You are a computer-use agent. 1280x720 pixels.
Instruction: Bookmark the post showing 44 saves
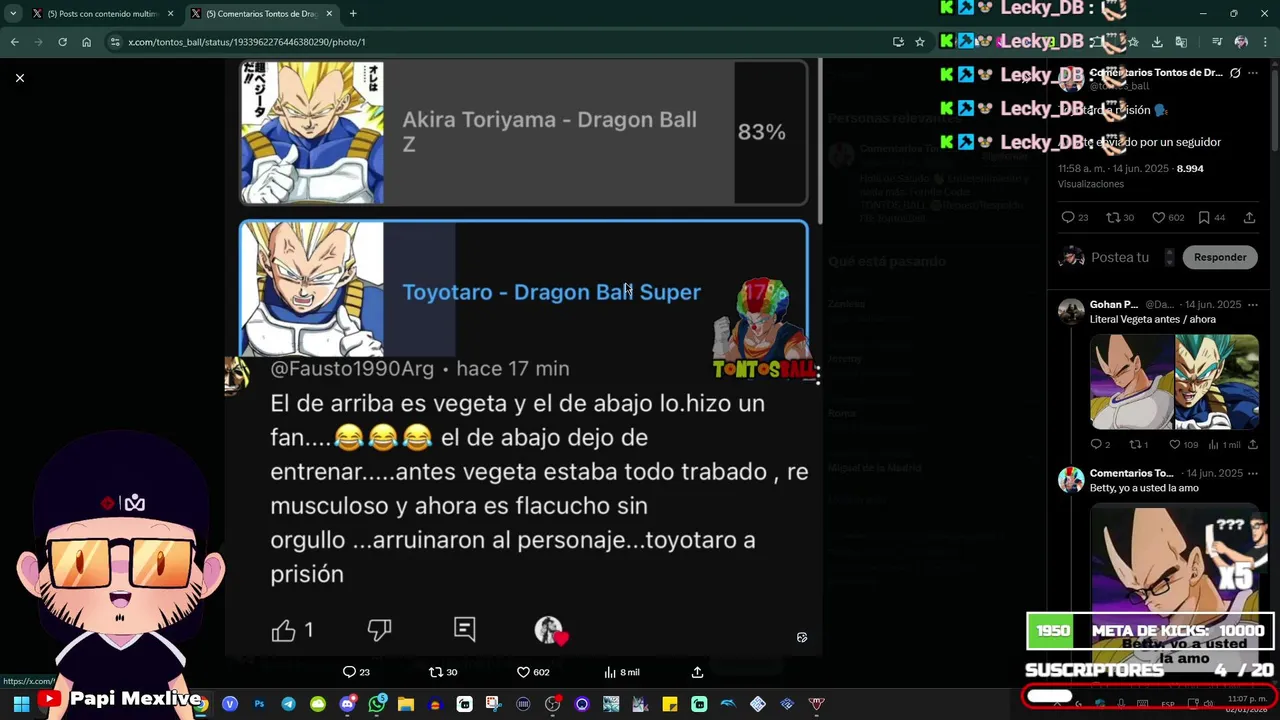(1211, 217)
